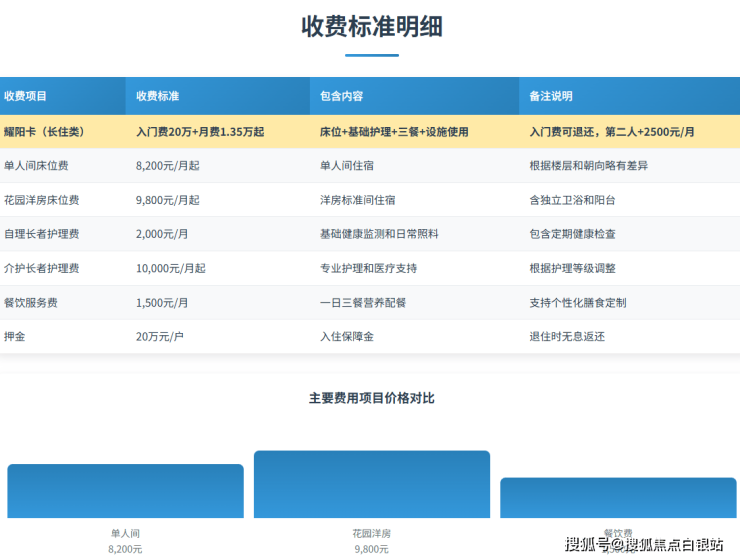Click the 介护长者护理费 row label
Viewport: 740px width, 560px height.
point(41,268)
